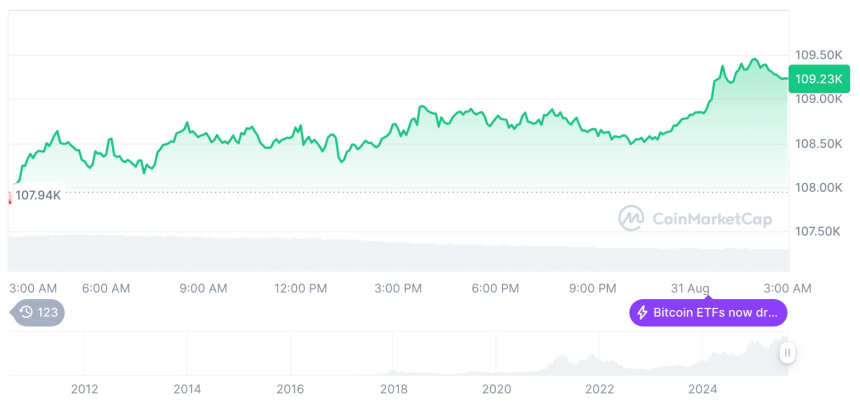Jump to 2018 in the range navigator
Screen dimensions: 860x401
pos(393,389)
